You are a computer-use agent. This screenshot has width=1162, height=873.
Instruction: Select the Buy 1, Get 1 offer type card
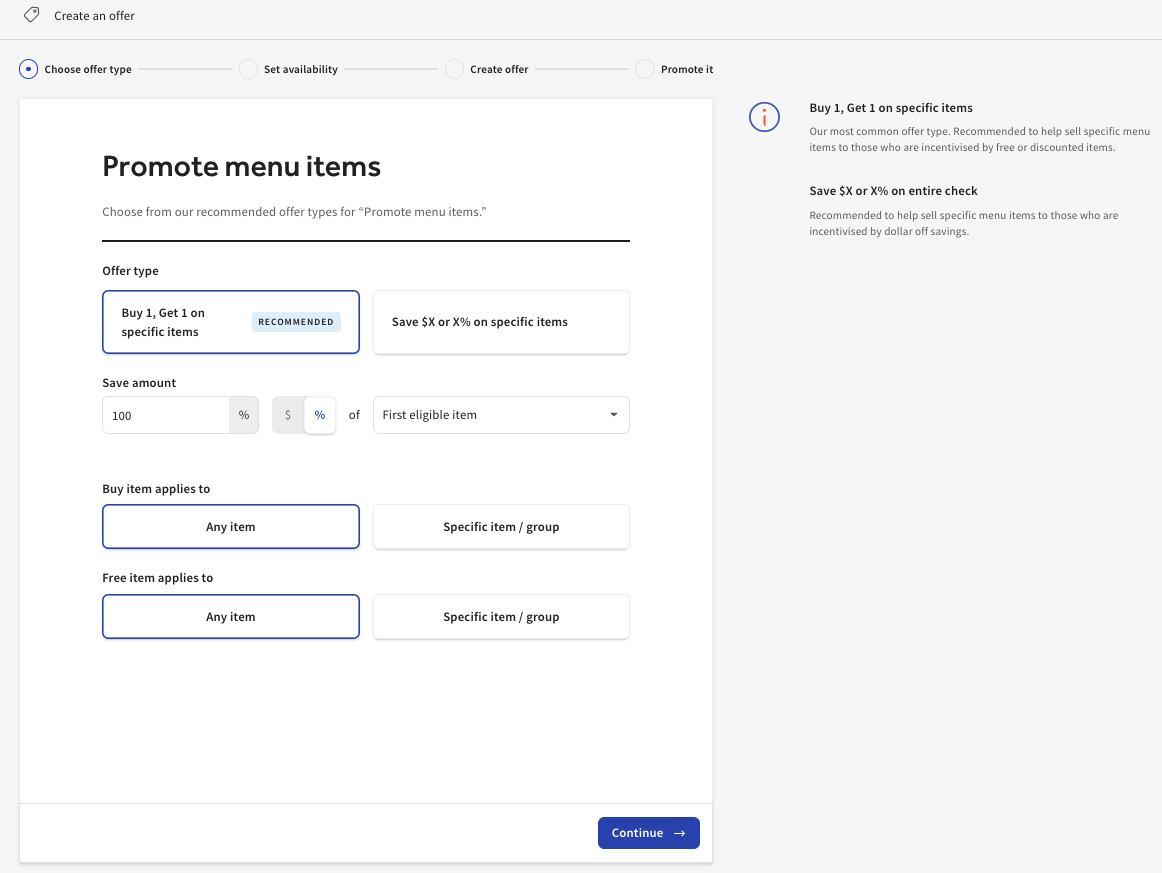click(230, 322)
